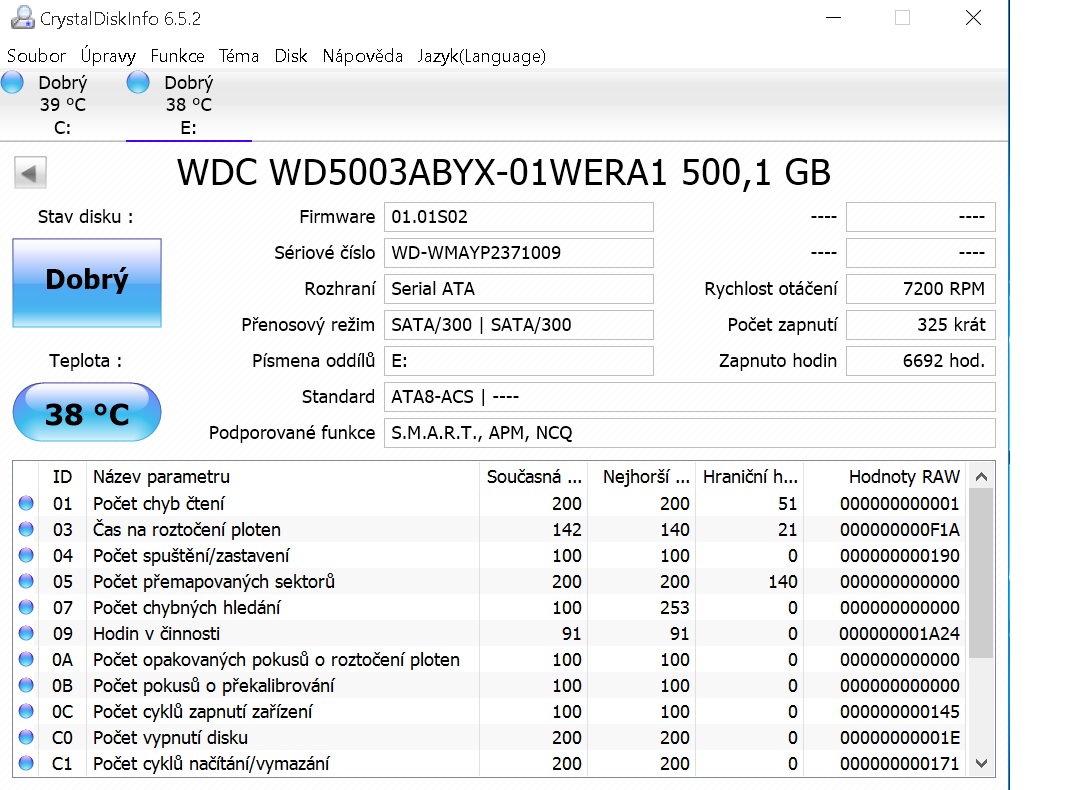Switch to the E: drive tab at 38 °C

click(189, 105)
